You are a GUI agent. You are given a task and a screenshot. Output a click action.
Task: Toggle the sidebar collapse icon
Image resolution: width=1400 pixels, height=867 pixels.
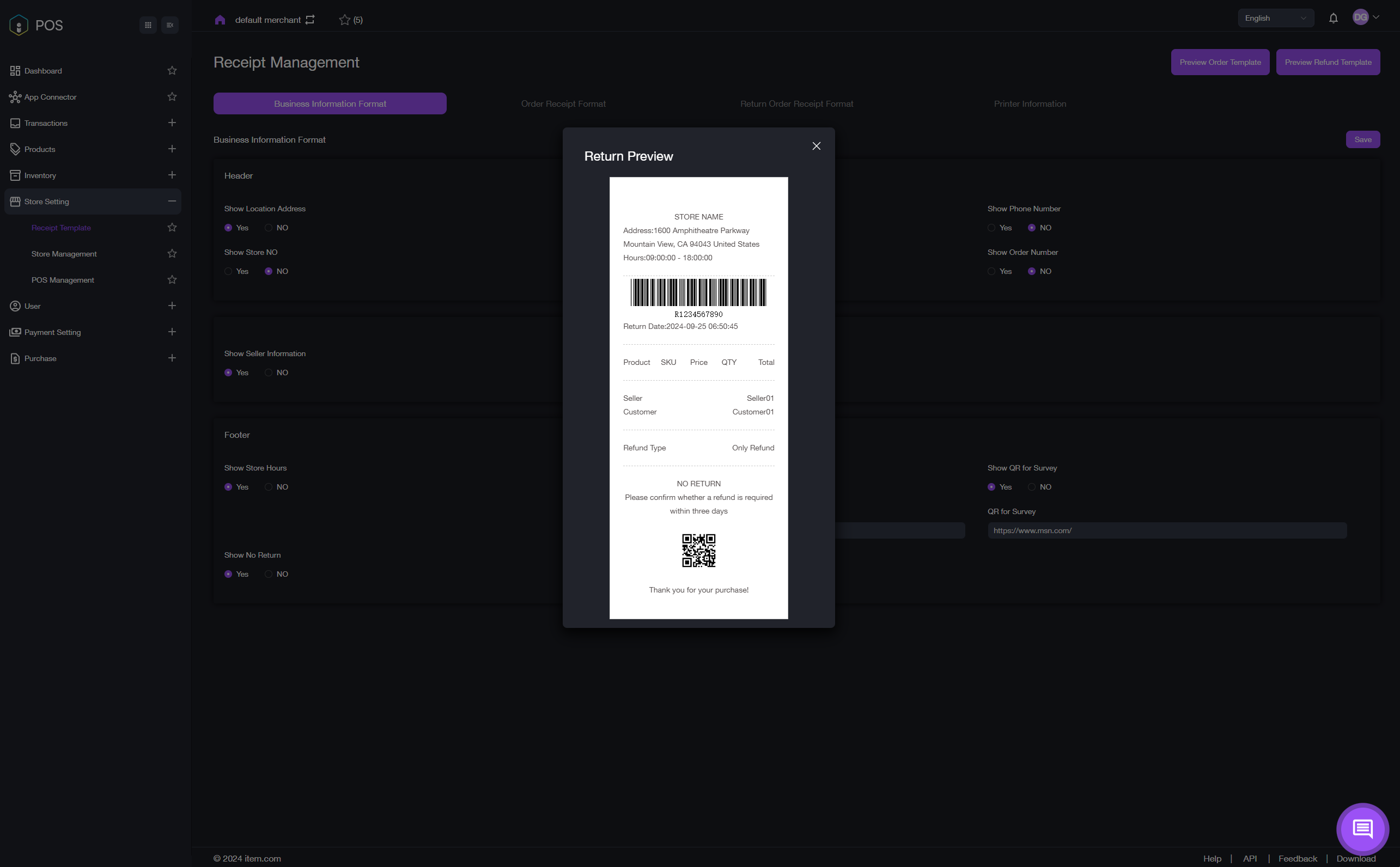pos(169,25)
